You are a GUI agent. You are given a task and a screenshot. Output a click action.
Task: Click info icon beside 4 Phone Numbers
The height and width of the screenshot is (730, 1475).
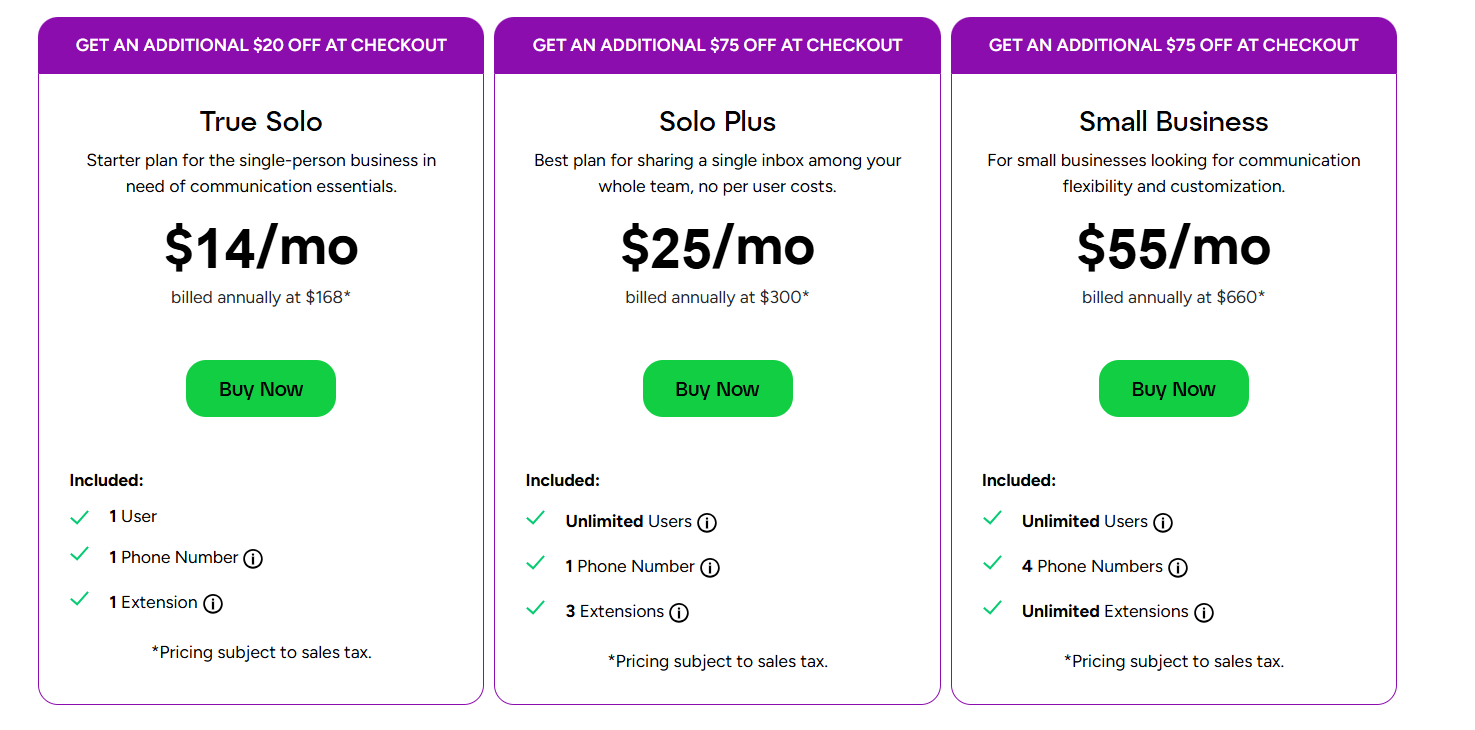tap(1178, 568)
